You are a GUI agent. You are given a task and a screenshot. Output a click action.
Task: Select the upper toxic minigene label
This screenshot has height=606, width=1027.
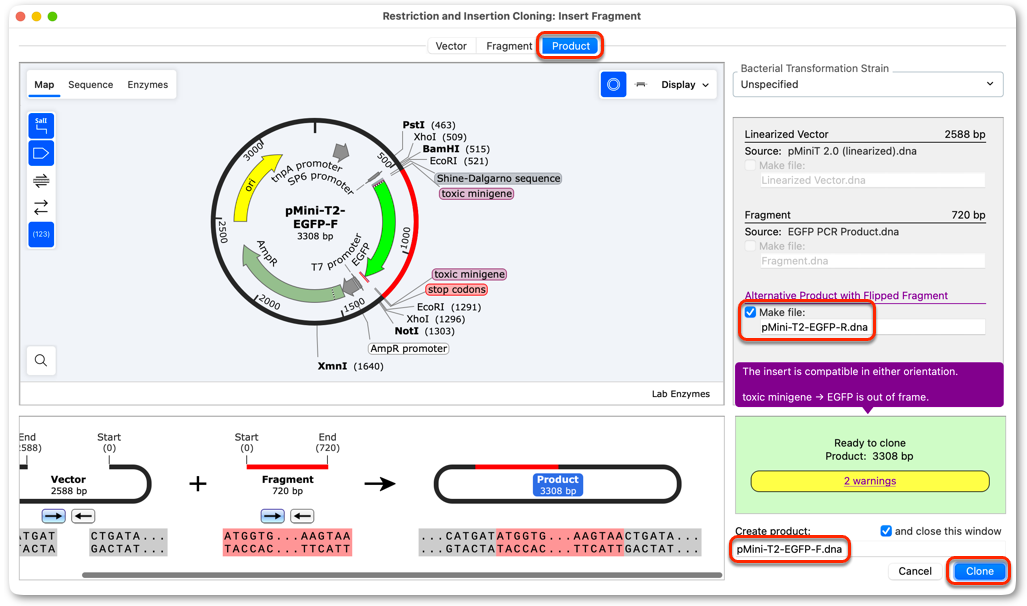coord(476,193)
